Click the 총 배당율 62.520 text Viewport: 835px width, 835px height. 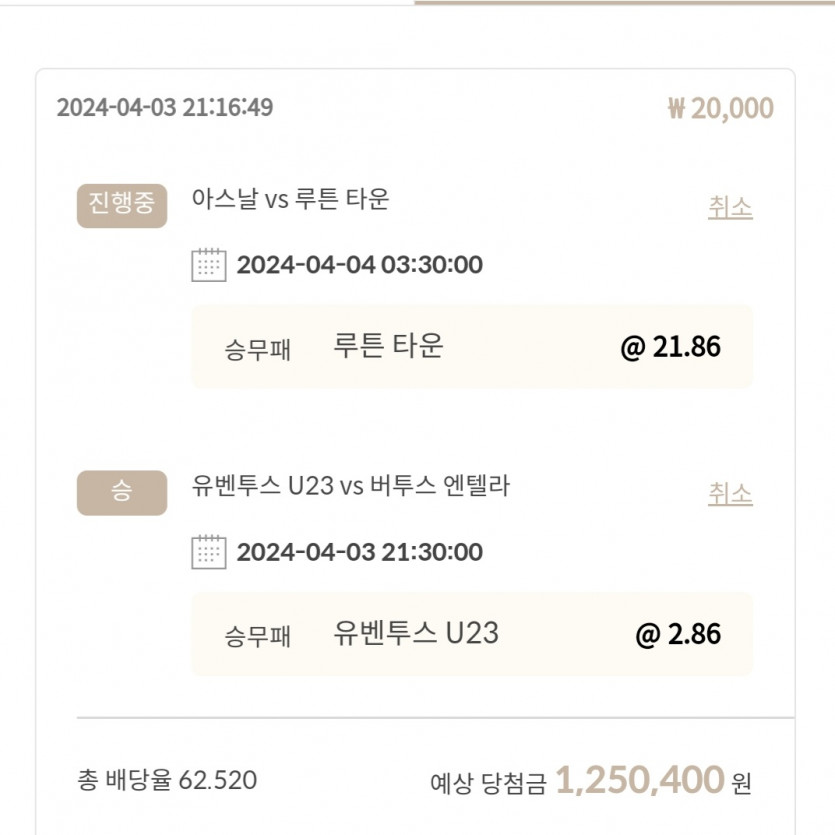167,780
